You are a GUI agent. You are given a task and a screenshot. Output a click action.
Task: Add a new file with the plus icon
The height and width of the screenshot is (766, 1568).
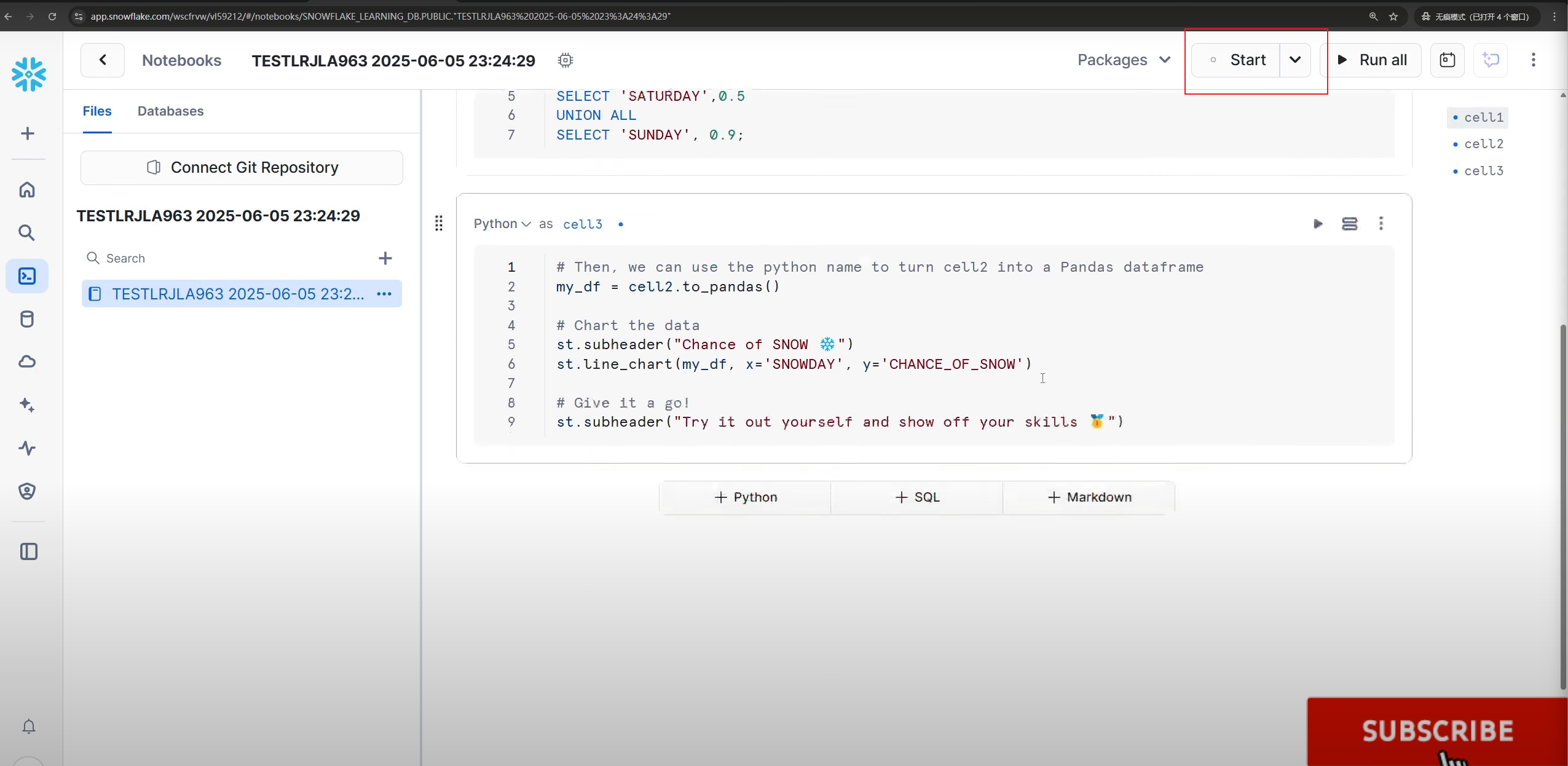(x=385, y=258)
